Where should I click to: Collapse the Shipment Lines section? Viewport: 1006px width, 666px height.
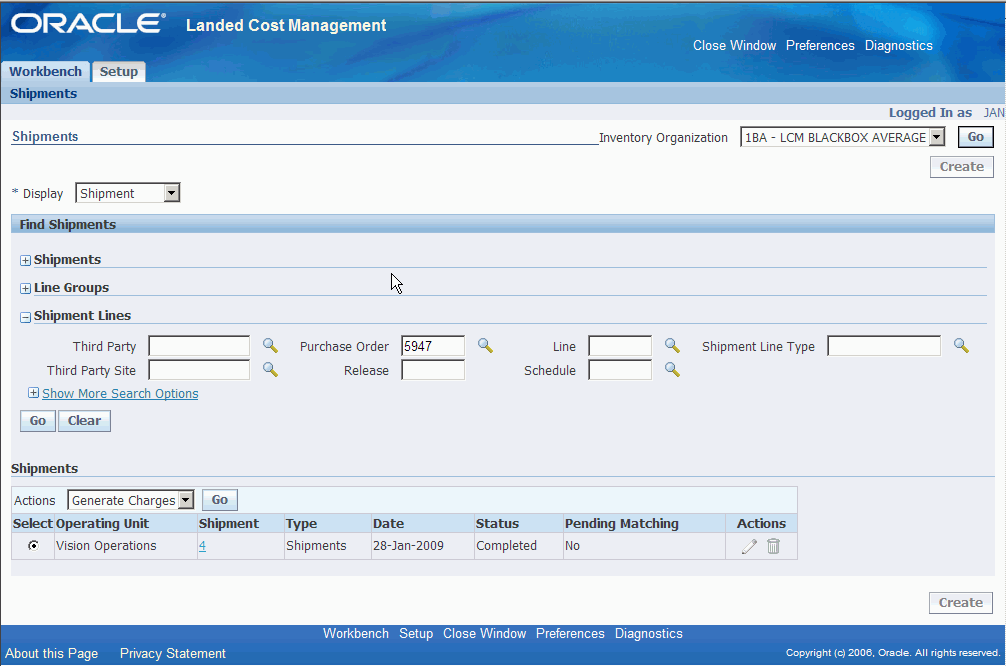coord(26,317)
